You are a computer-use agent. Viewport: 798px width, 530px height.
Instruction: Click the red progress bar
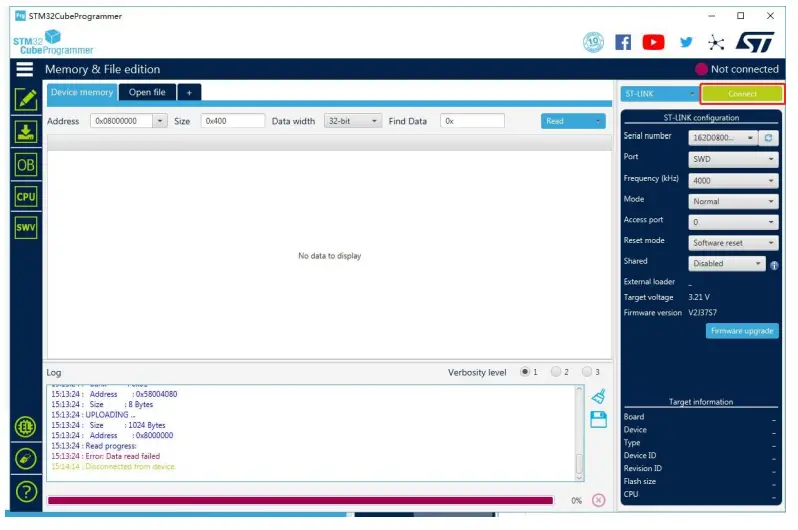pos(300,500)
